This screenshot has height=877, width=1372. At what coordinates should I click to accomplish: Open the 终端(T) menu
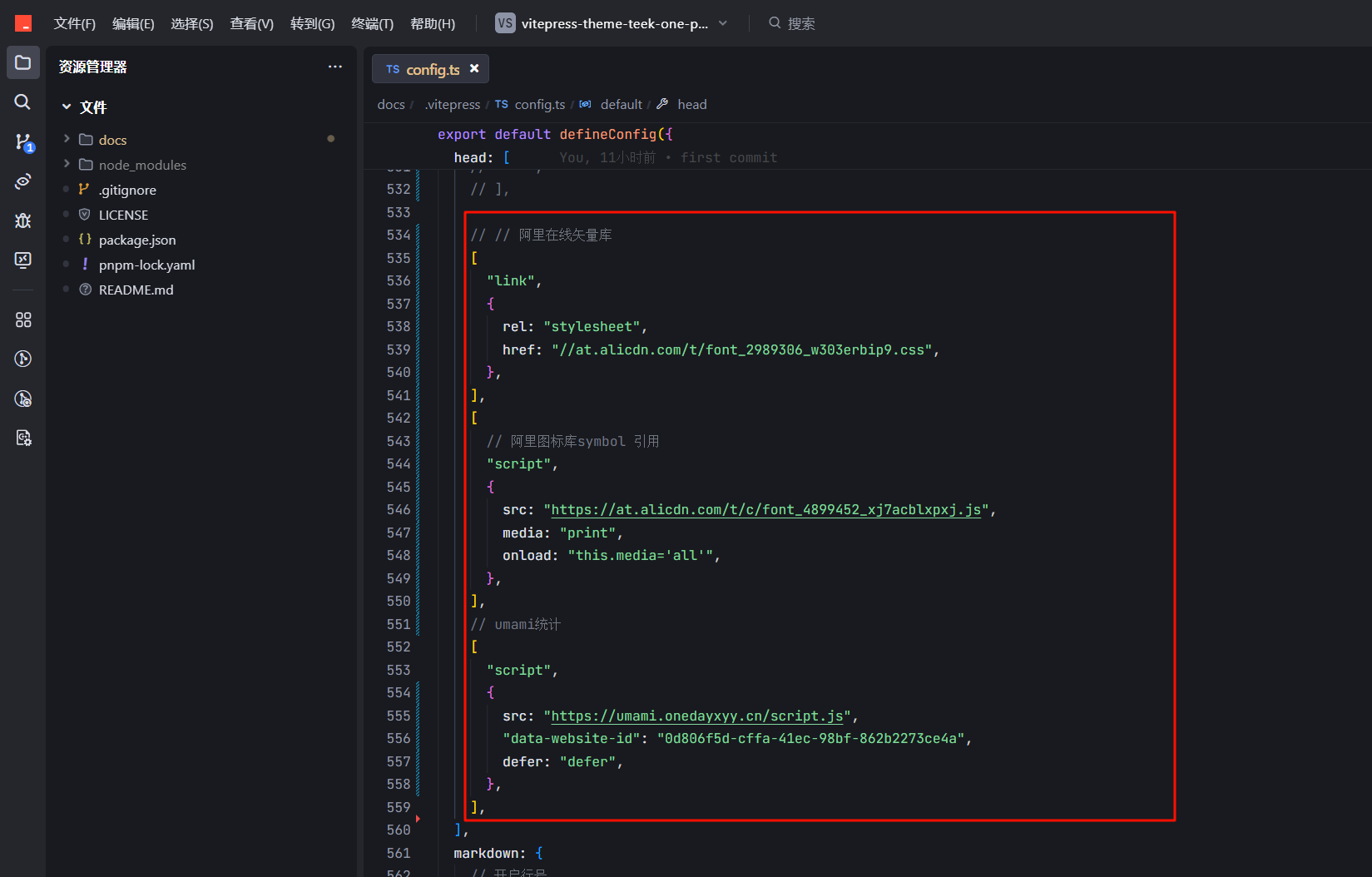pos(373,23)
